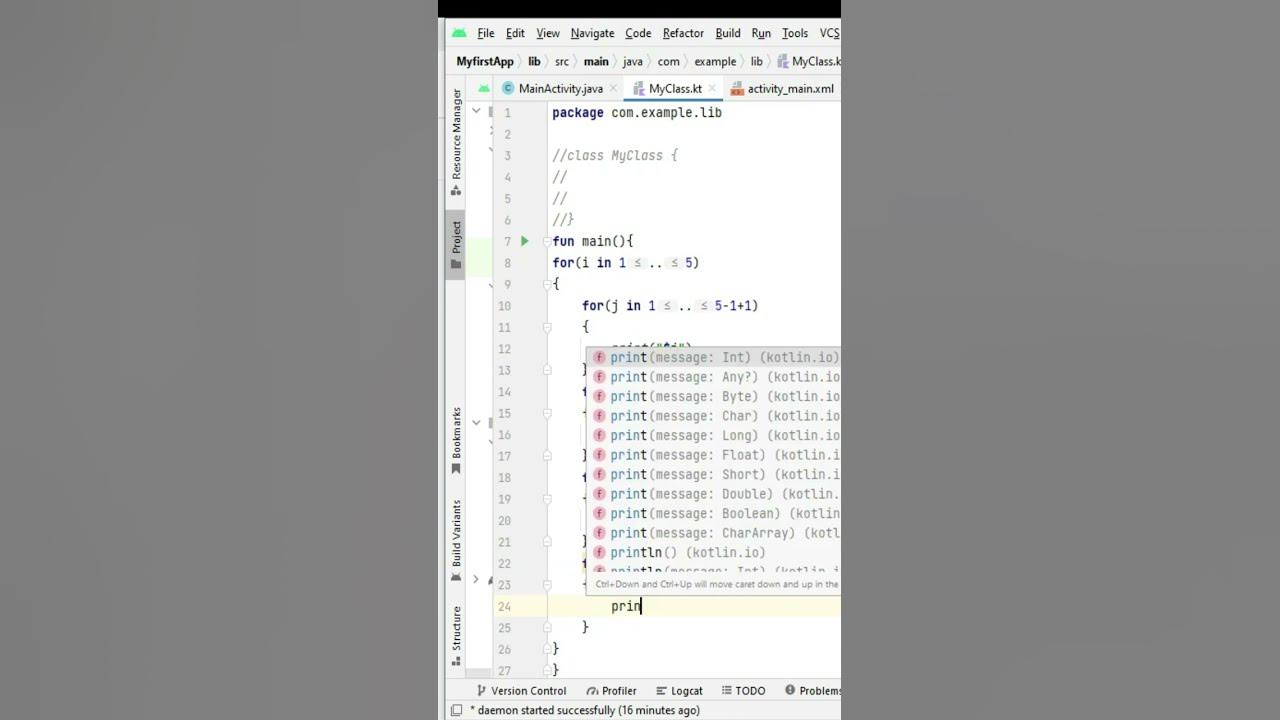Click 'com' in the navigation breadcrumb

point(668,61)
